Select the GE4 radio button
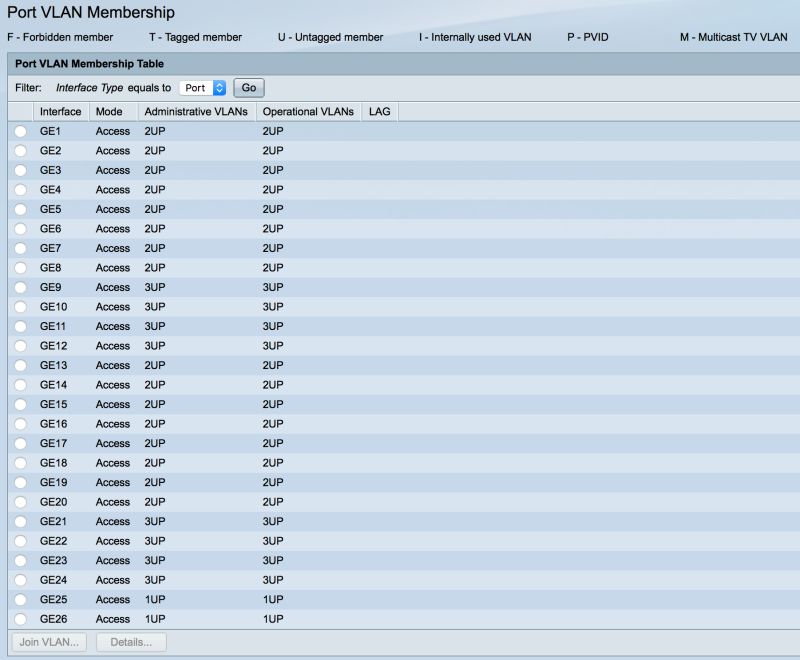The height and width of the screenshot is (660, 800). [20, 190]
